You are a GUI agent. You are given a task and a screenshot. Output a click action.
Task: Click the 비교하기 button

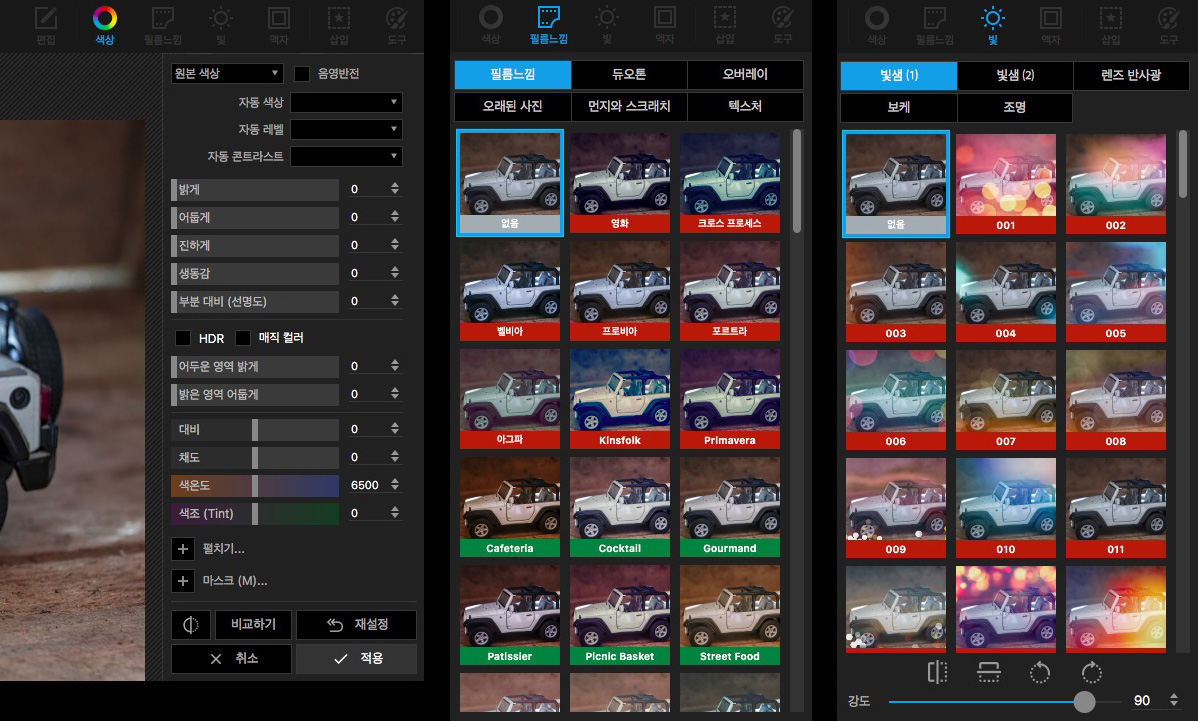(254, 625)
